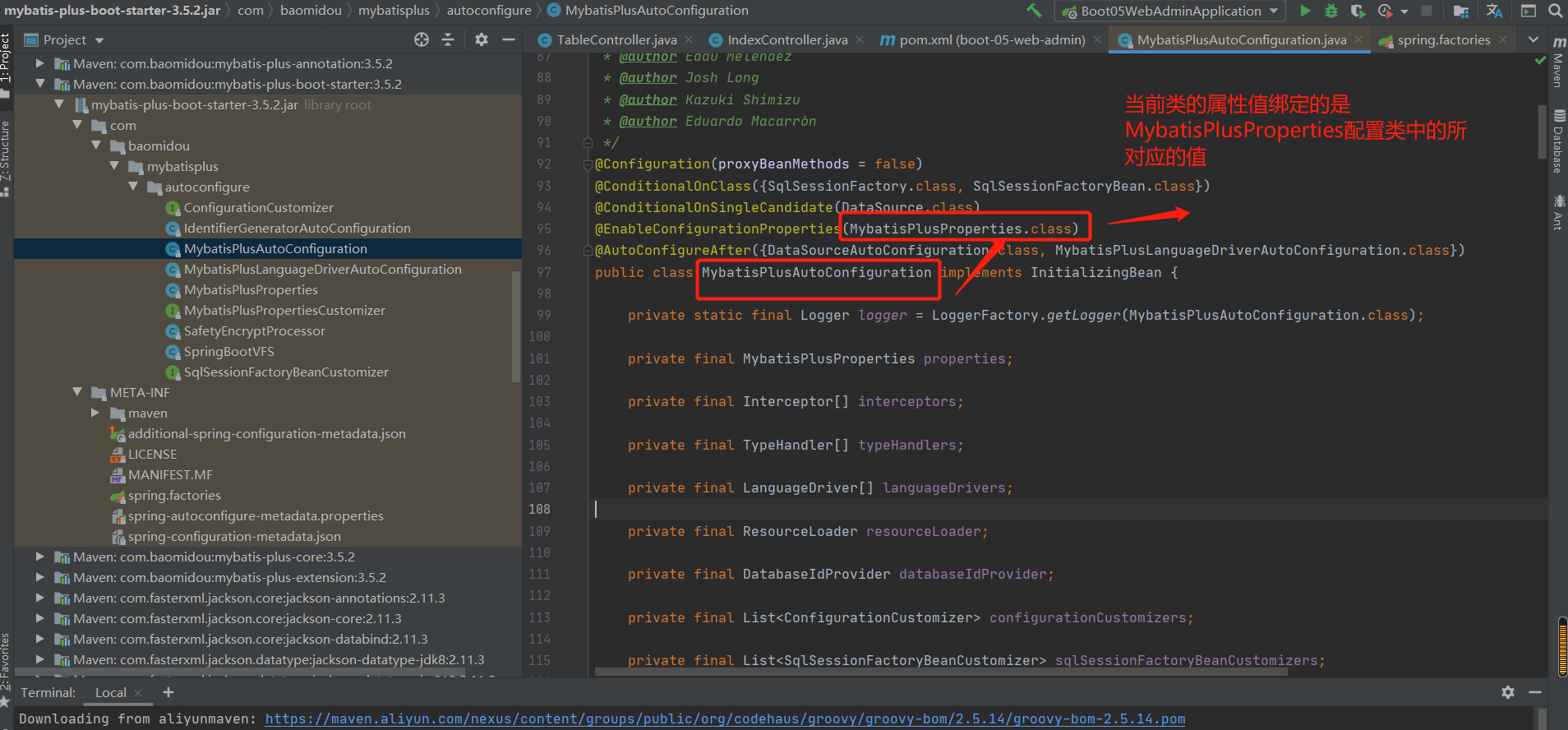Open Project Structure from the toolbar icon

[1460, 11]
